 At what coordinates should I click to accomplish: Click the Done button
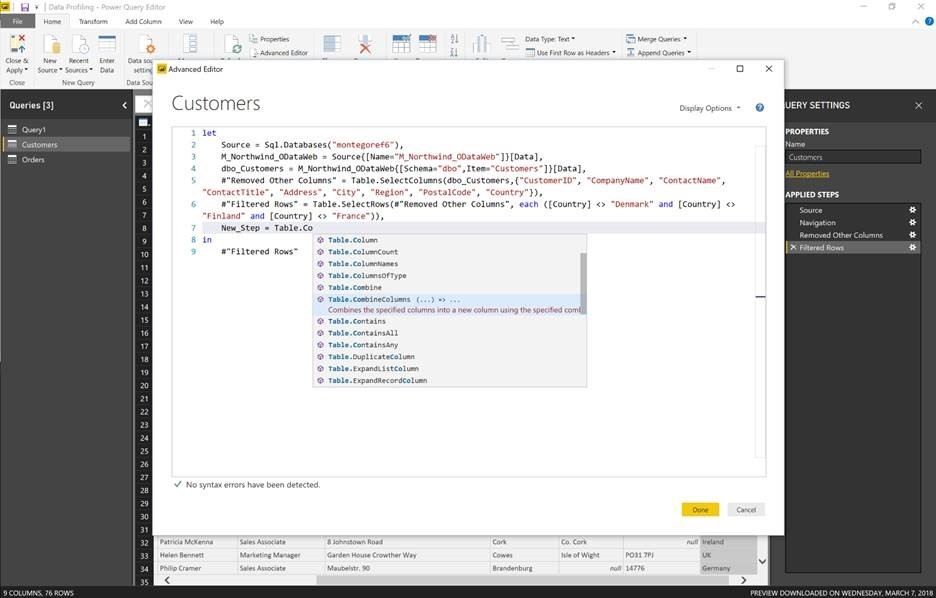click(700, 510)
